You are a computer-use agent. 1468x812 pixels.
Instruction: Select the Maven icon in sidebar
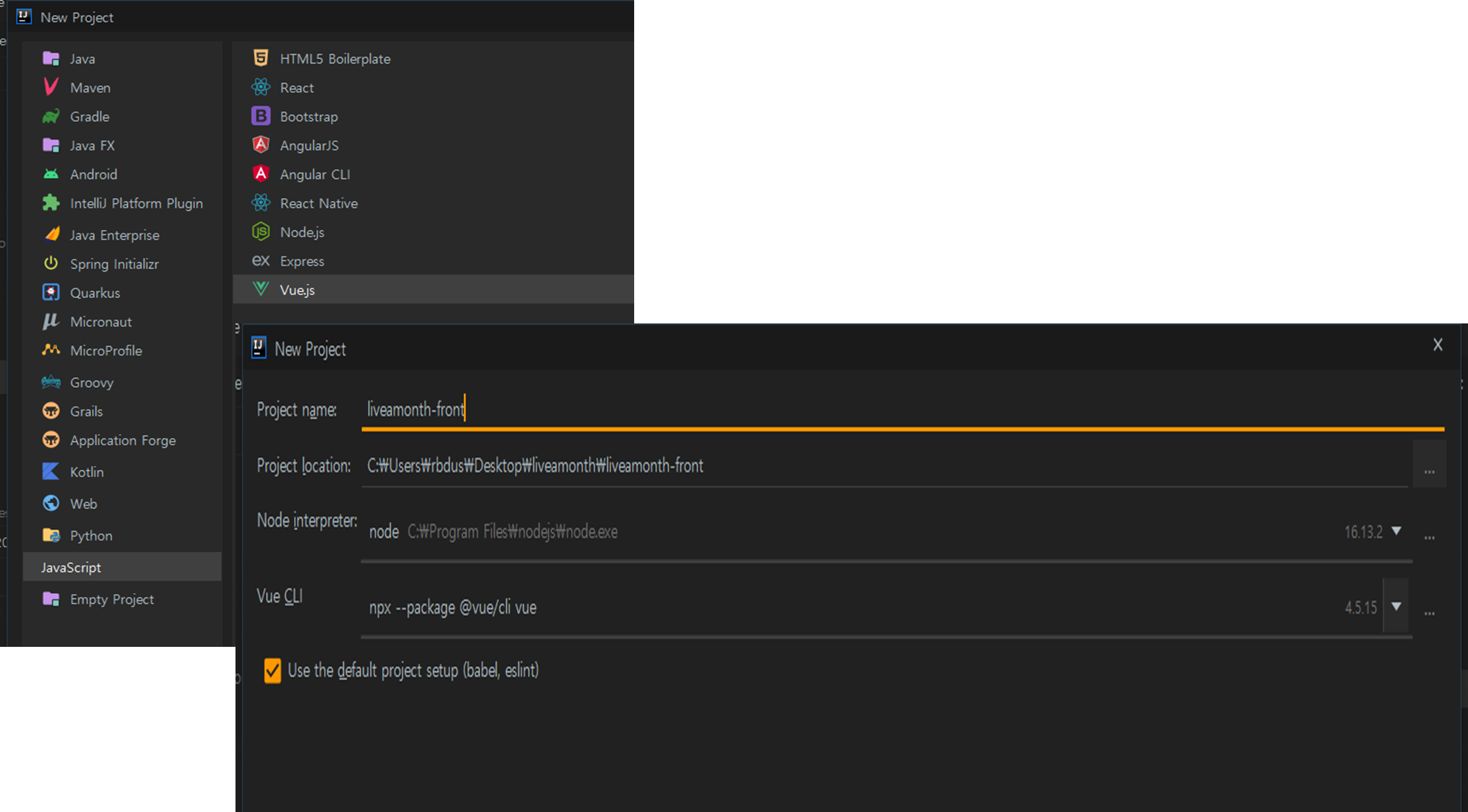[x=51, y=87]
